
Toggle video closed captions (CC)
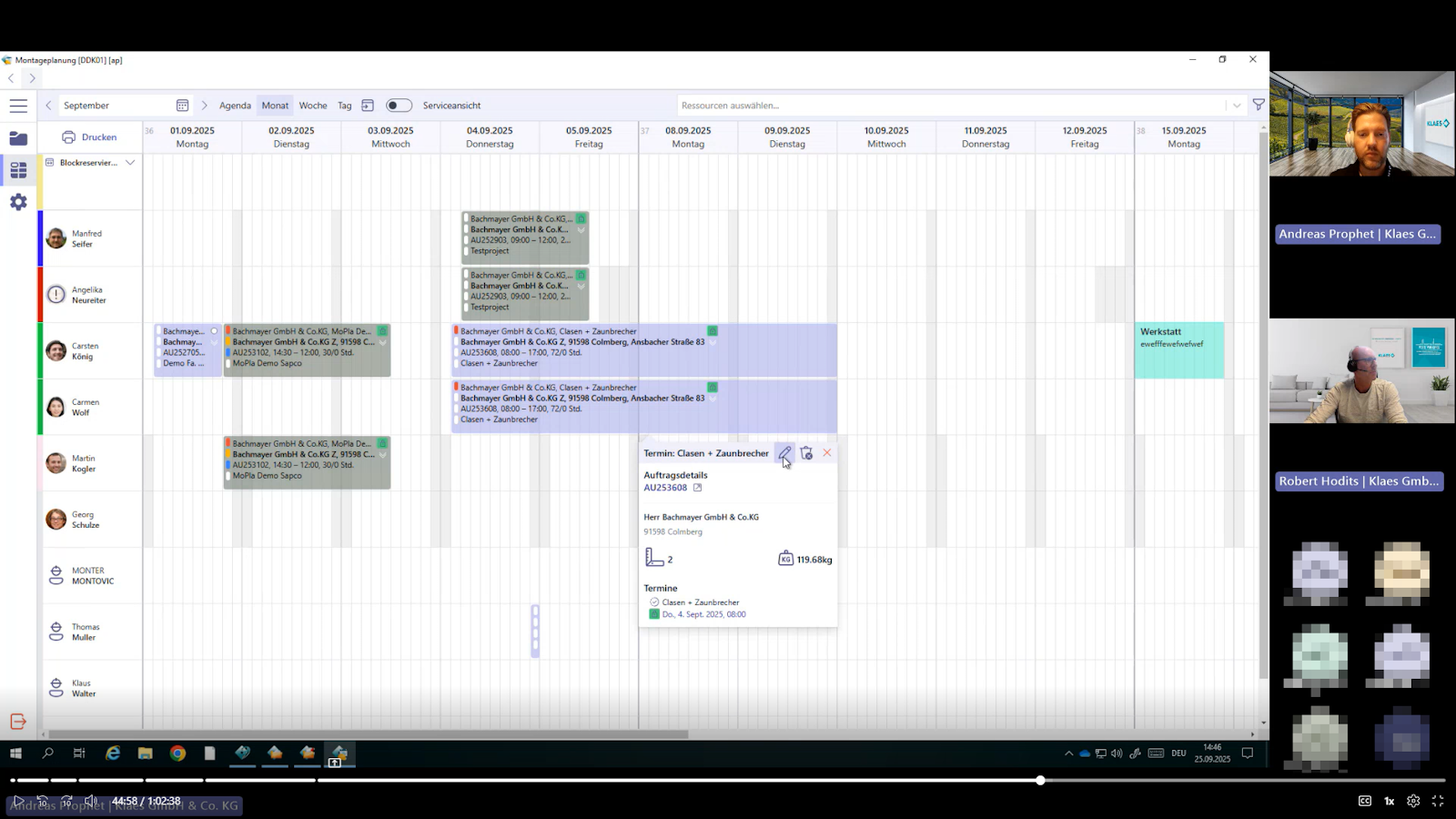point(1364,801)
